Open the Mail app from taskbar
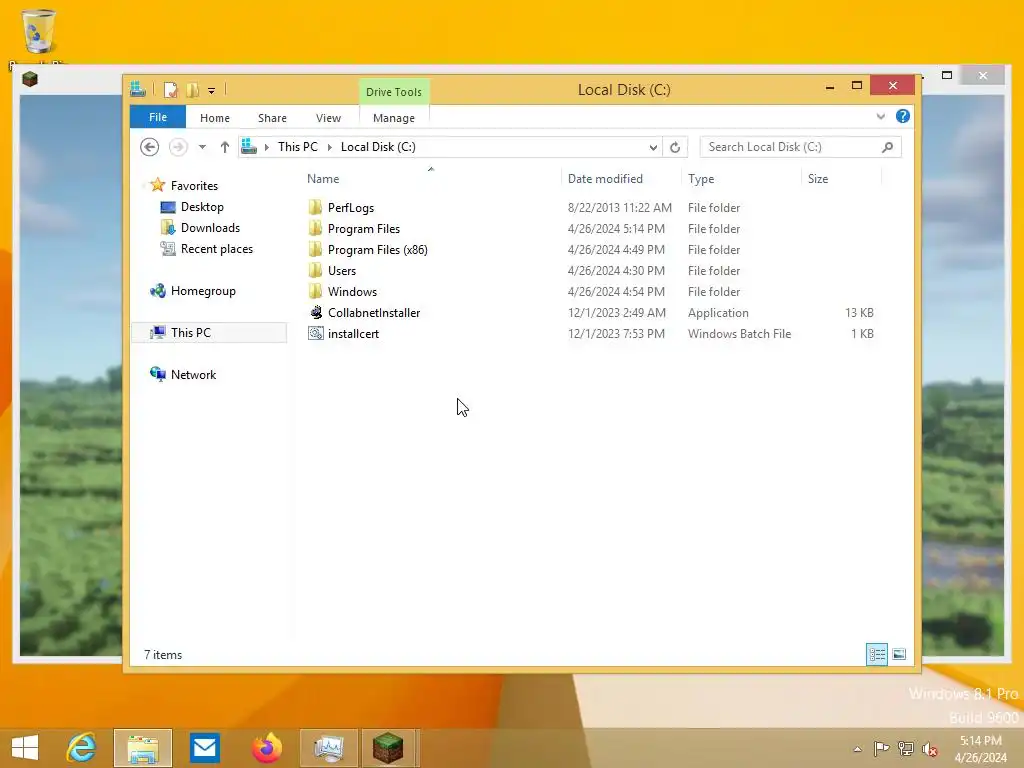This screenshot has width=1024, height=768. 204,748
